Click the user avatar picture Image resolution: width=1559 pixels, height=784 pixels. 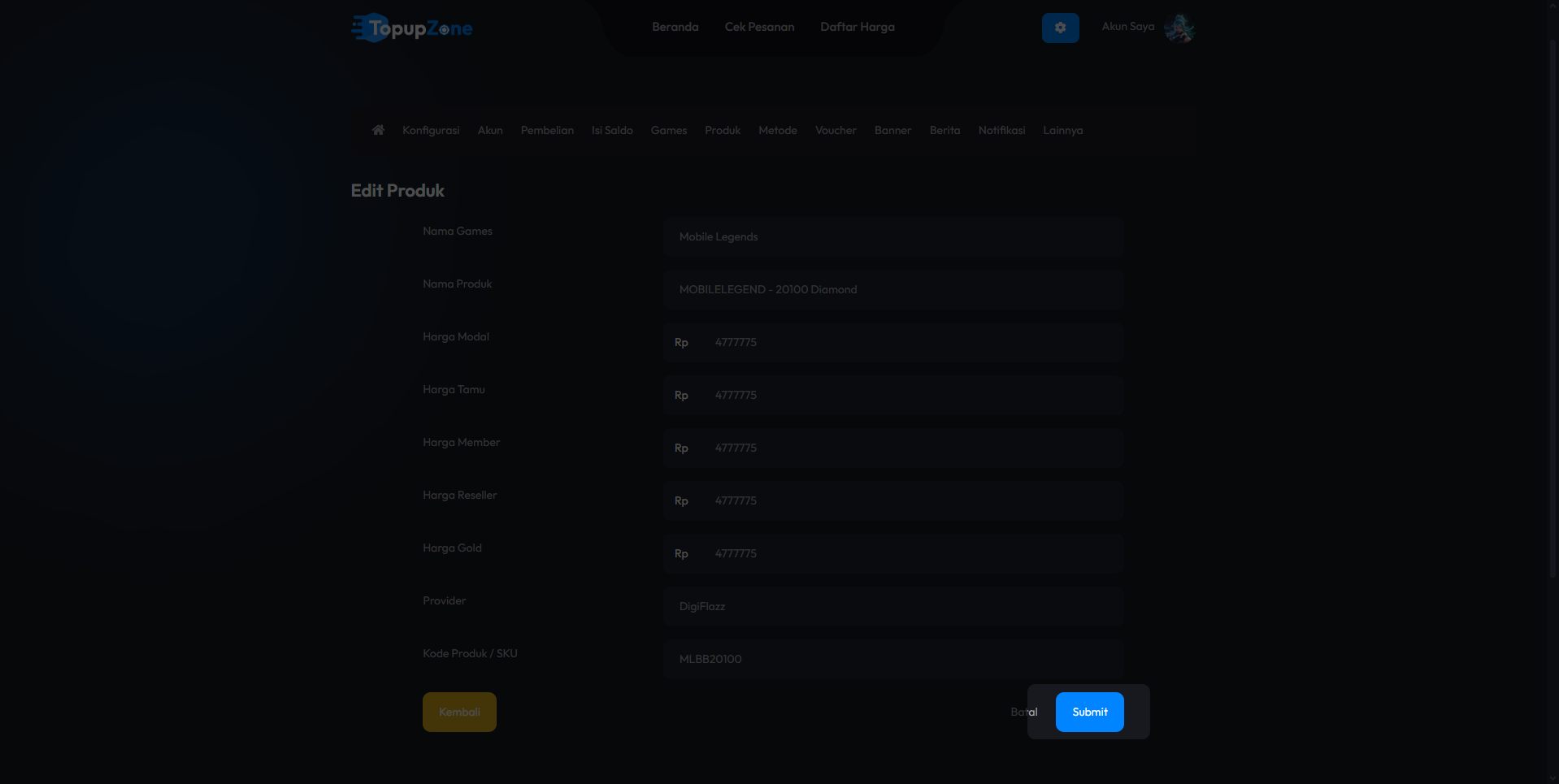(1179, 28)
